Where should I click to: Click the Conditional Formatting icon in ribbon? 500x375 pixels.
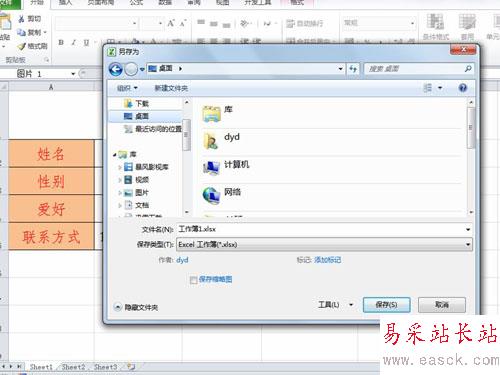[435, 22]
